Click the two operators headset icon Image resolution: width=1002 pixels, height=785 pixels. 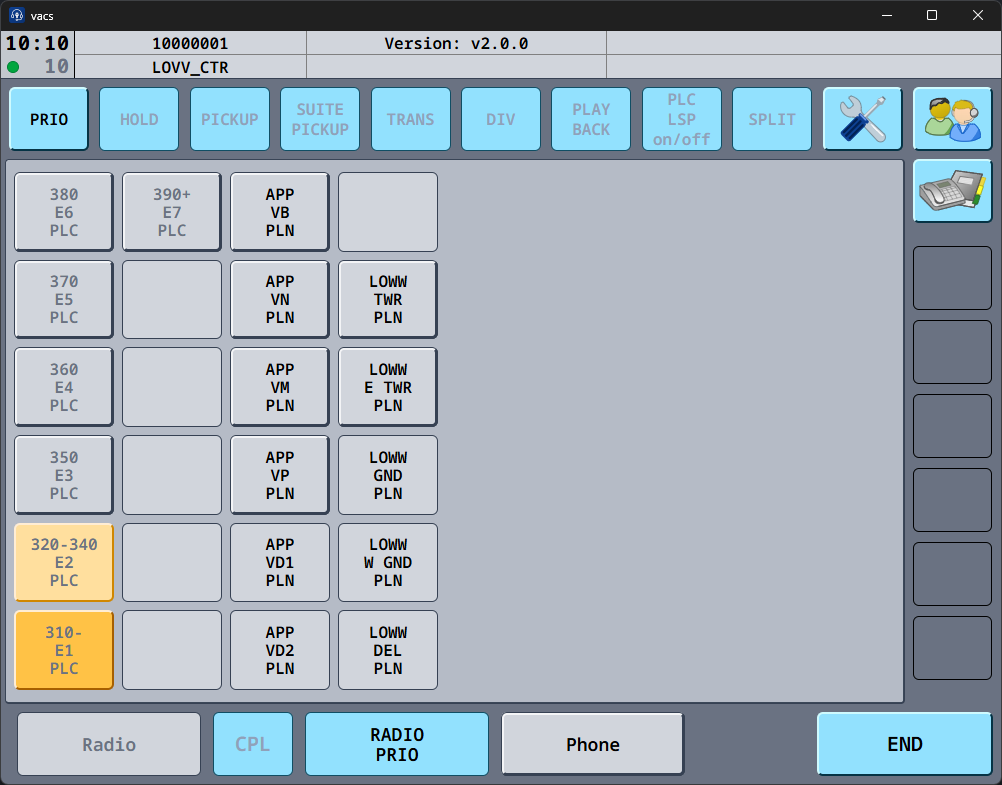pyautogui.click(x=952, y=120)
